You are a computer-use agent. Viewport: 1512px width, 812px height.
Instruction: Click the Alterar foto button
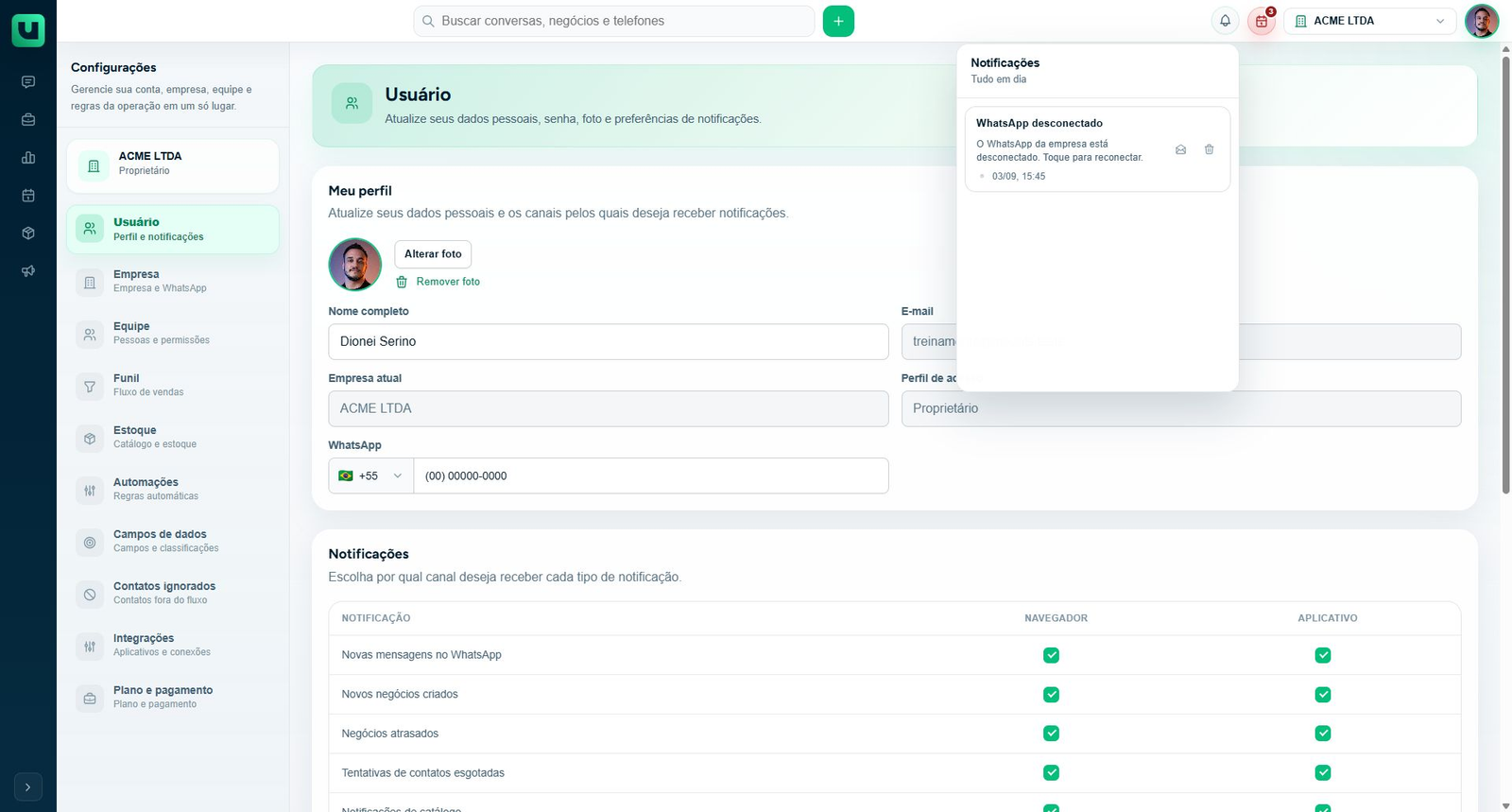tap(433, 254)
